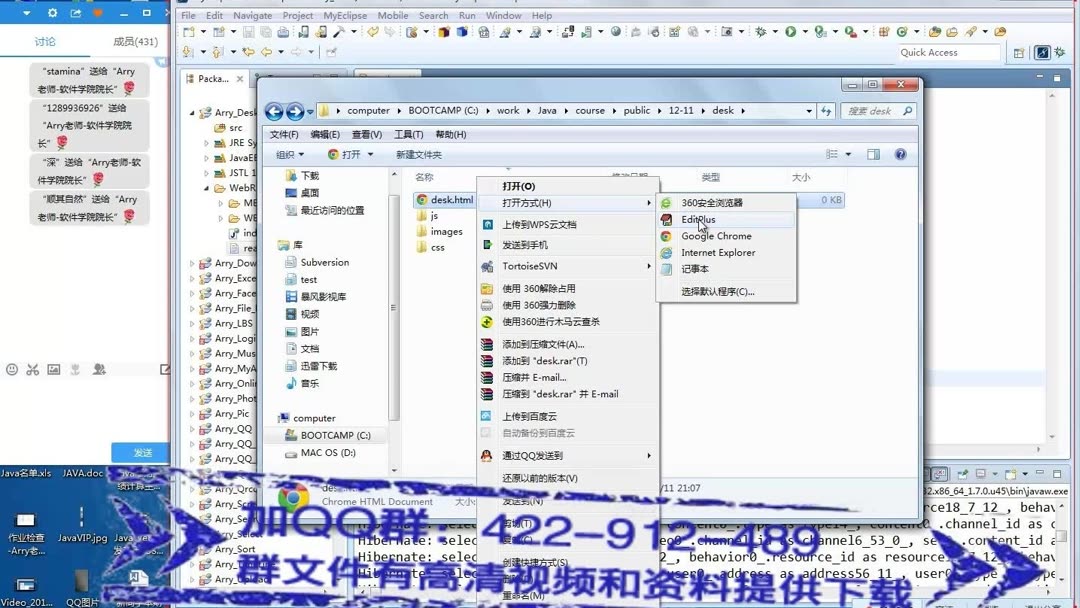
Task: Click the 新建文件夹 new folder button
Action: coord(420,154)
